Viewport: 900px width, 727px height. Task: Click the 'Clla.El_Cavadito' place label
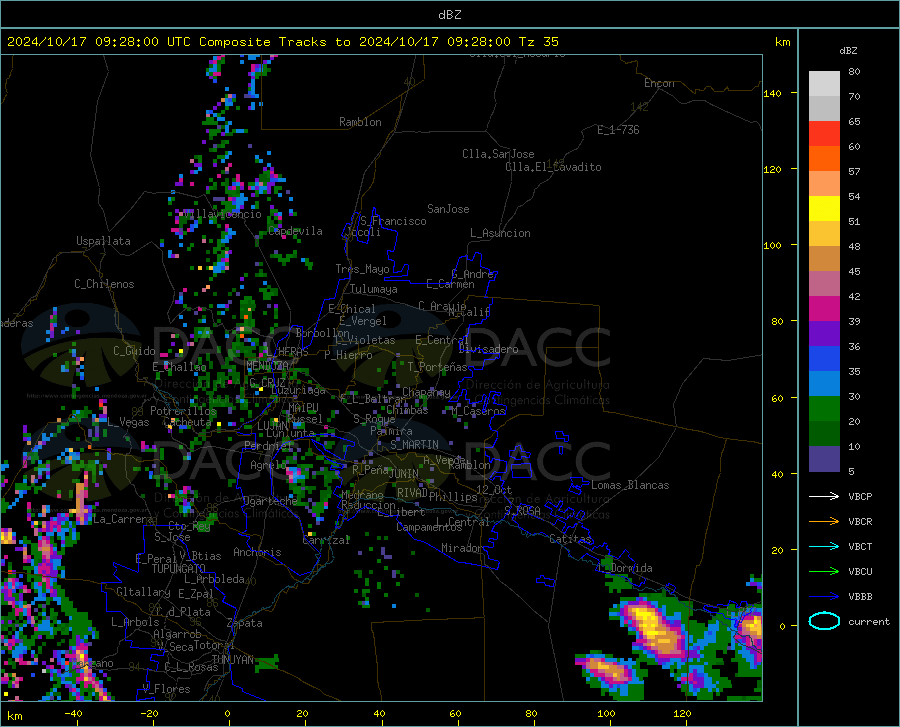click(x=553, y=167)
